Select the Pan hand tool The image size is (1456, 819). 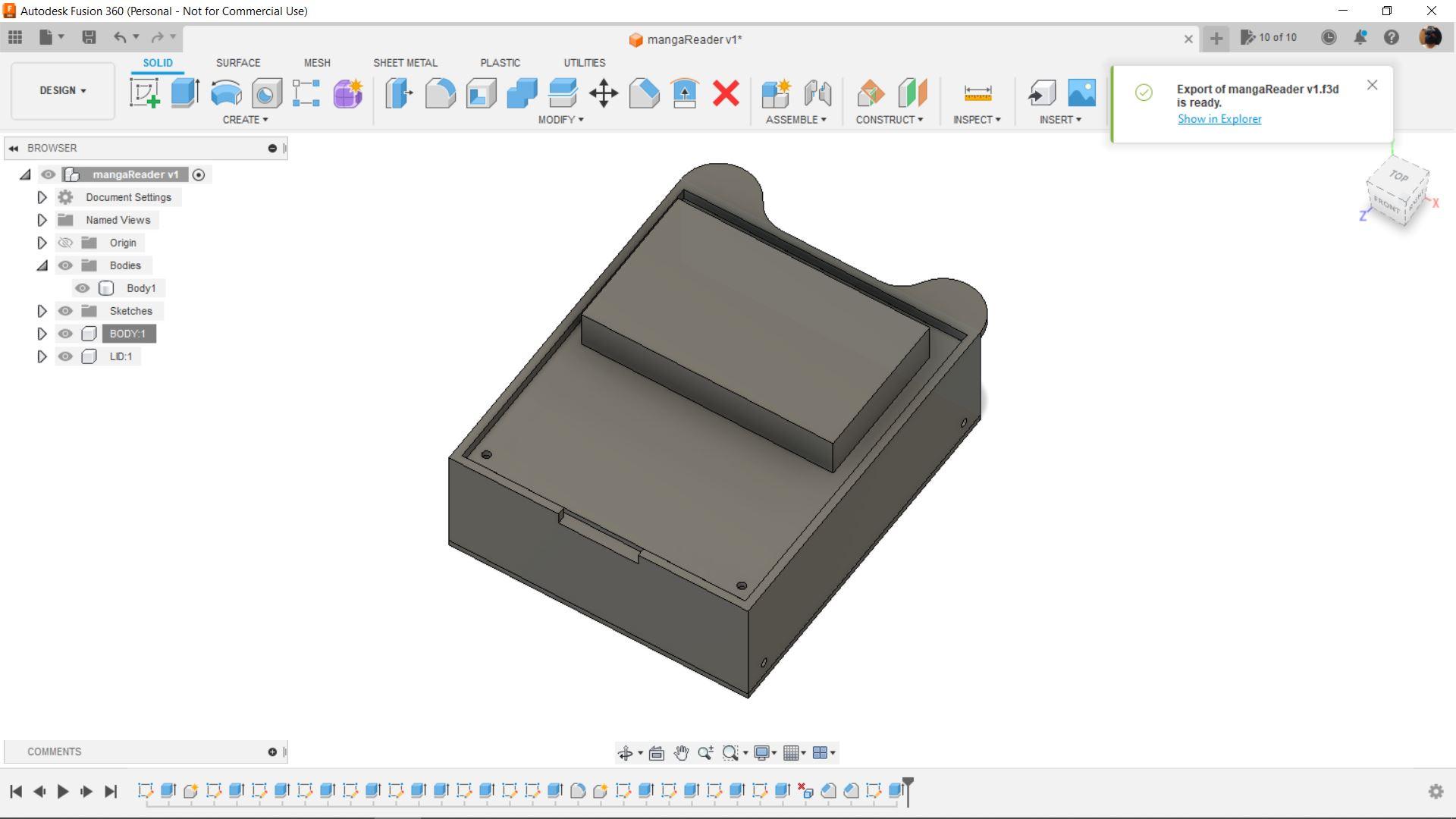click(x=681, y=753)
